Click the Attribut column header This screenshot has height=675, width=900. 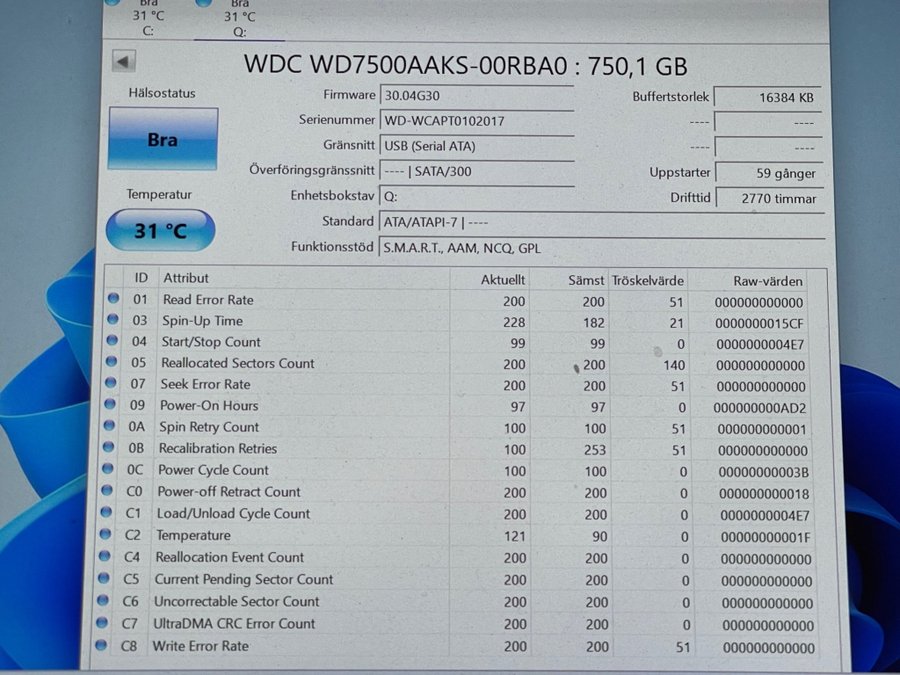(x=187, y=278)
